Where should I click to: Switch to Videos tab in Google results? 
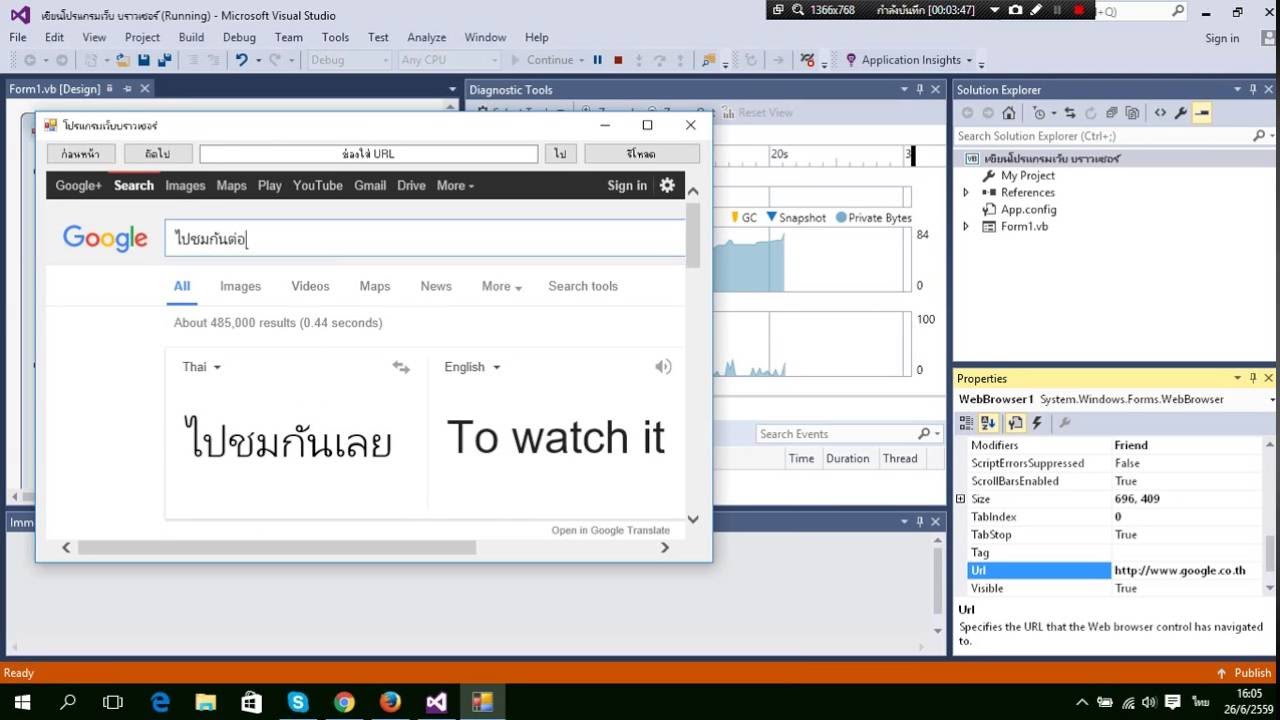click(310, 286)
